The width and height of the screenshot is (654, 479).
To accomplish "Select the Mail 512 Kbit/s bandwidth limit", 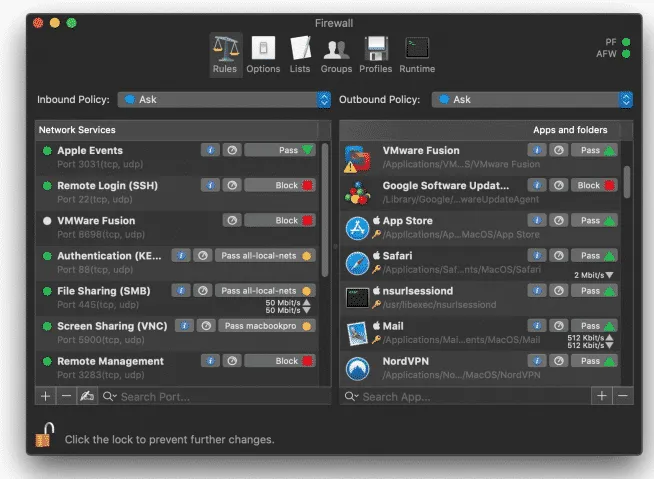I will (x=591, y=341).
